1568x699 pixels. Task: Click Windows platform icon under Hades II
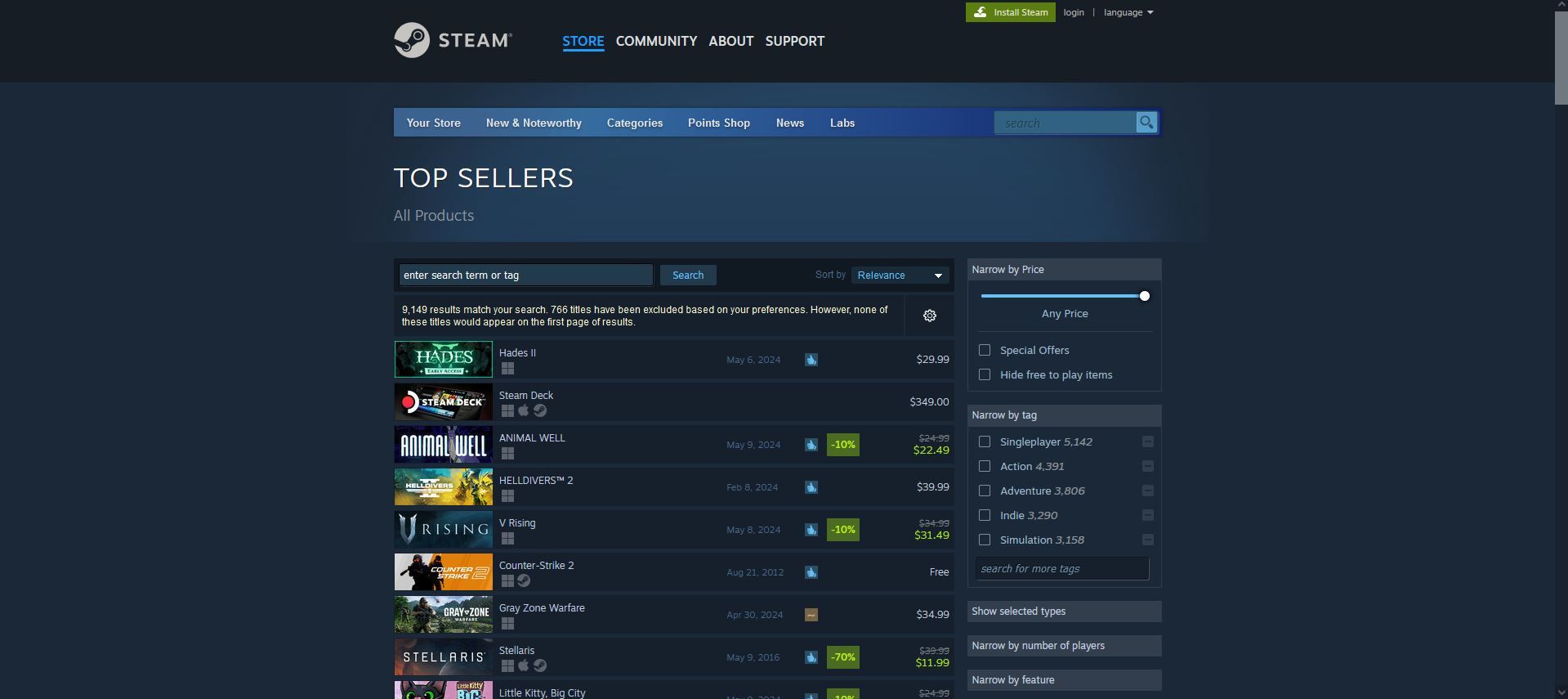(x=507, y=369)
